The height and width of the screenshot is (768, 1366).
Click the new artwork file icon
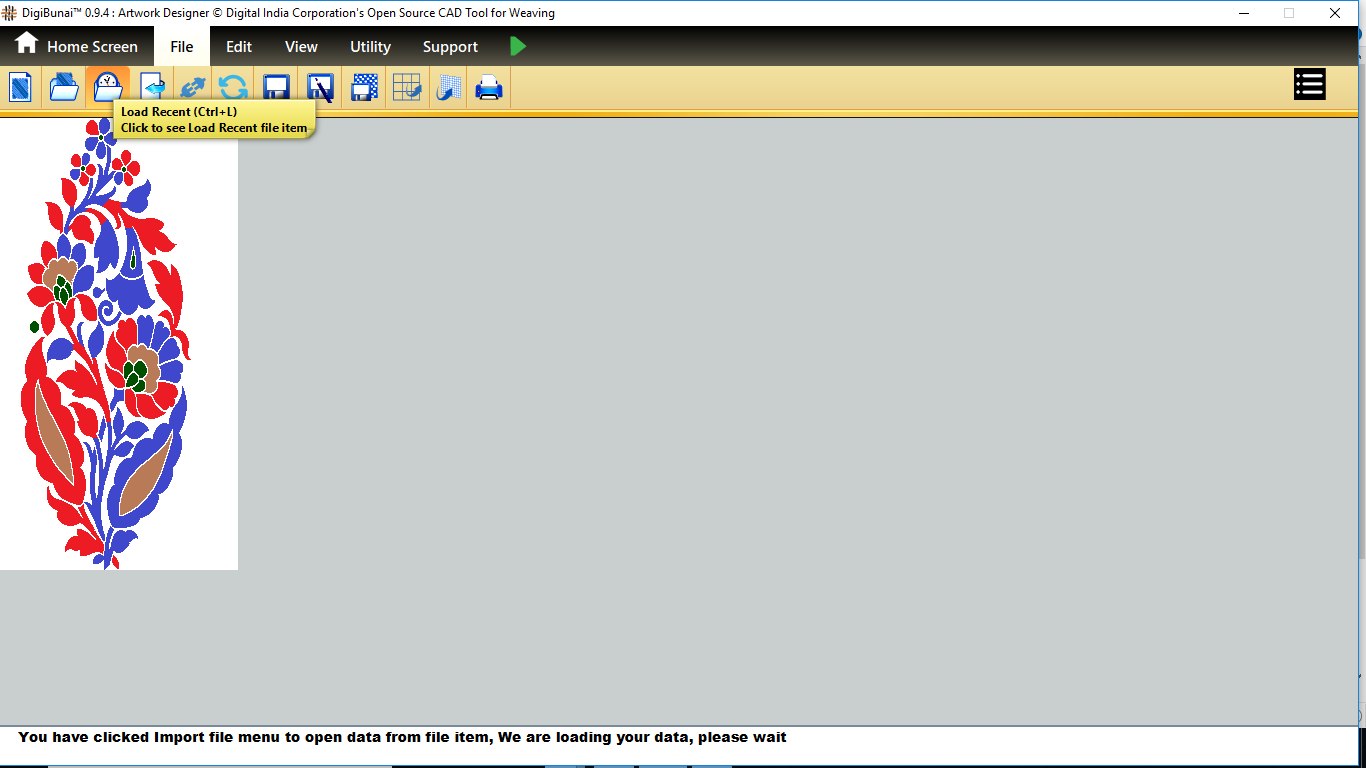[x=20, y=87]
